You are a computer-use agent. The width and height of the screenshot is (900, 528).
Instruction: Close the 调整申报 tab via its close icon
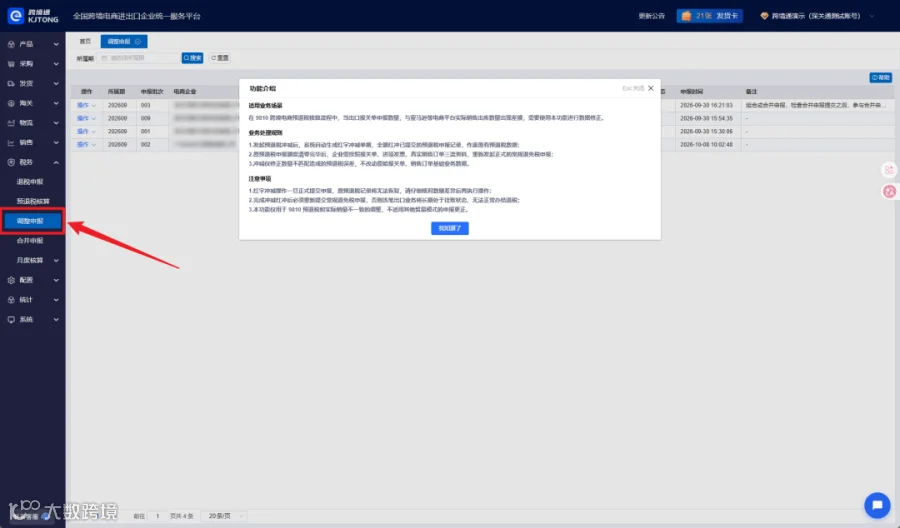click(x=138, y=41)
